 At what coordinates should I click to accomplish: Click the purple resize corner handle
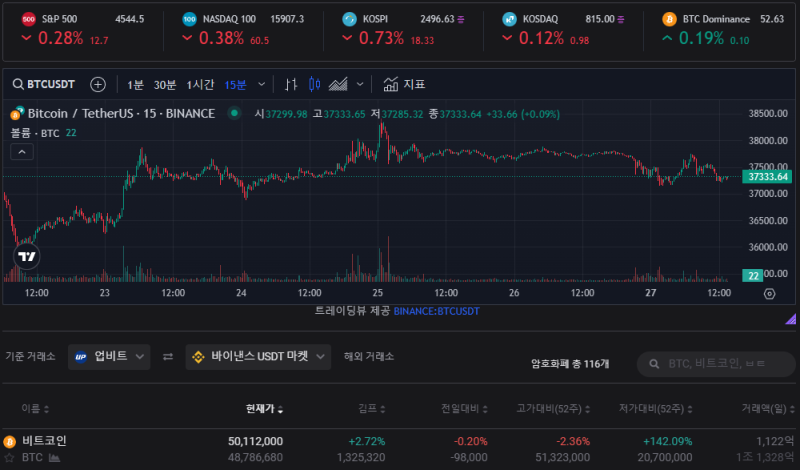pyautogui.click(x=791, y=319)
